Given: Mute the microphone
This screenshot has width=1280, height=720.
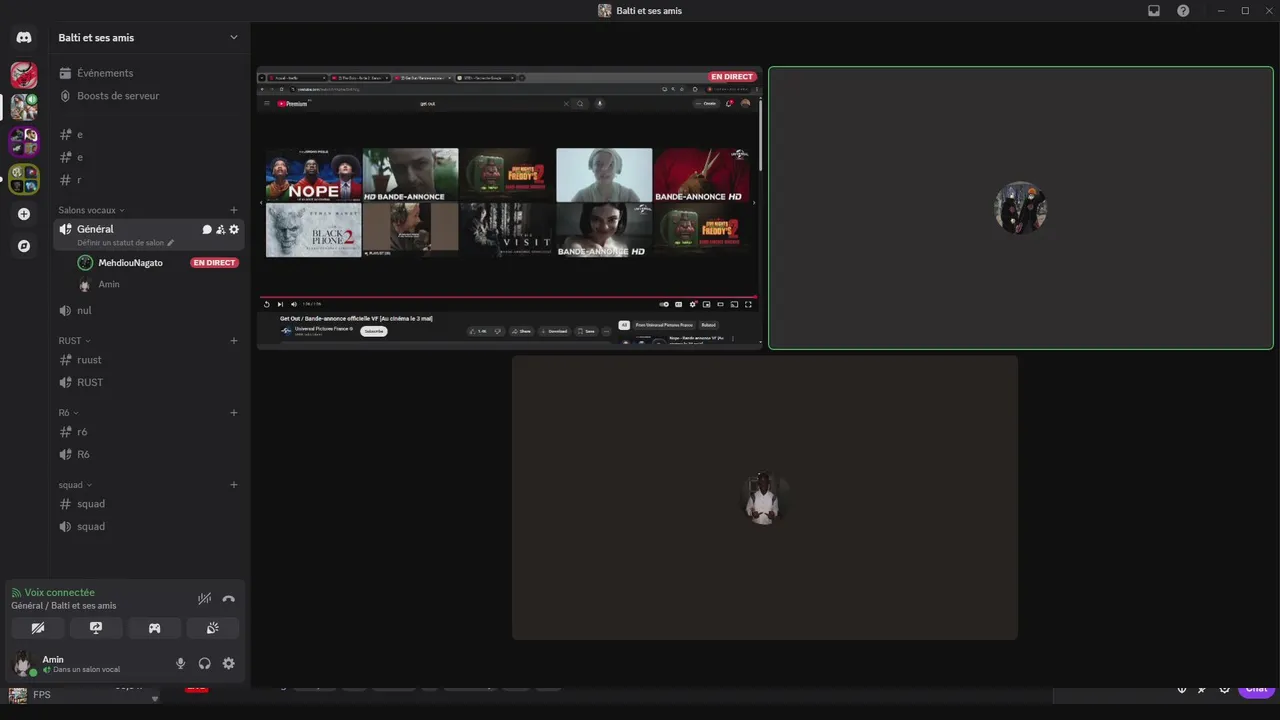Looking at the screenshot, I should coord(181,663).
